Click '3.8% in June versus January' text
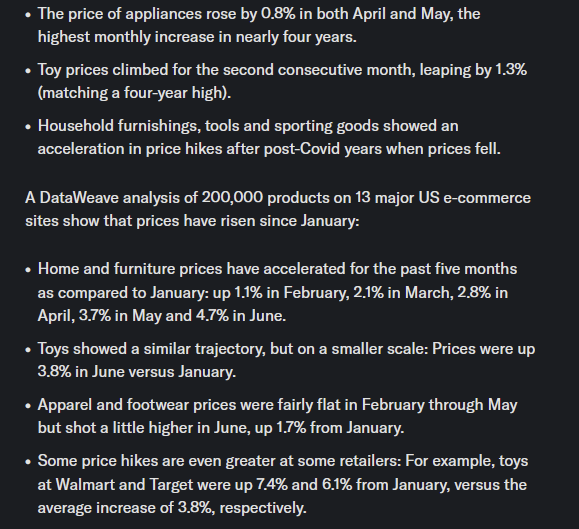 (x=136, y=372)
